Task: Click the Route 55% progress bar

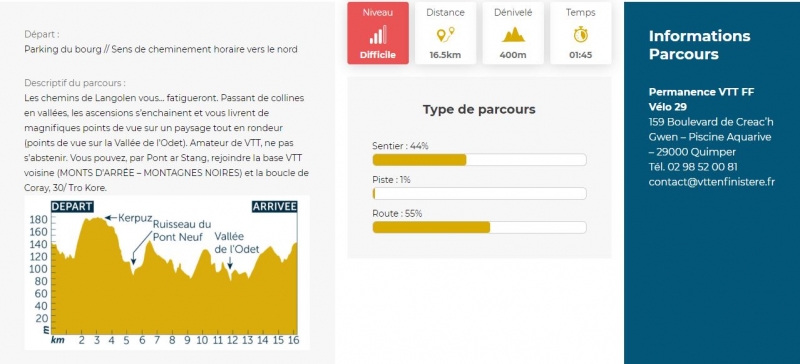Action: [480, 227]
